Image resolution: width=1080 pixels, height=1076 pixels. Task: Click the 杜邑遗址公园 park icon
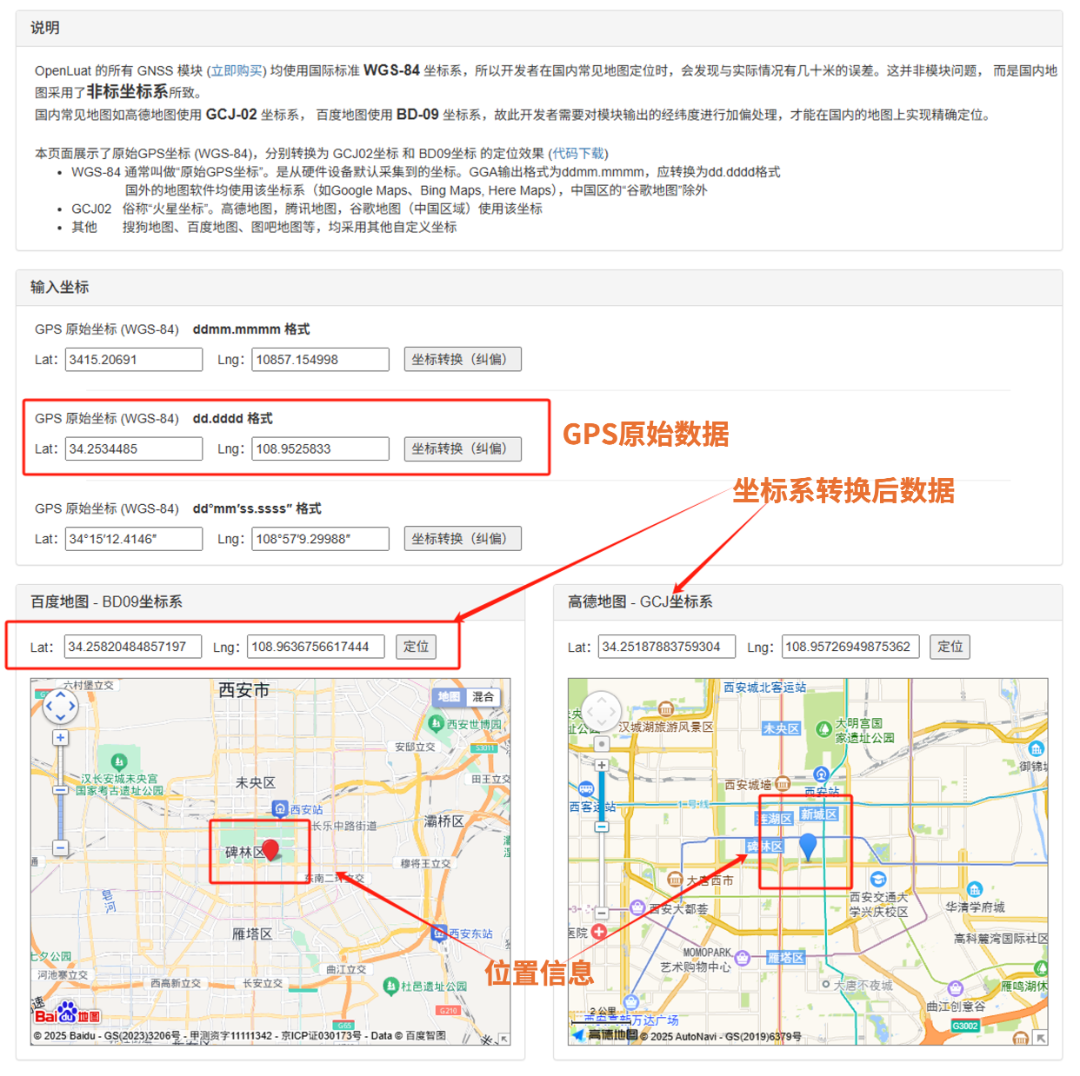[x=391, y=986]
